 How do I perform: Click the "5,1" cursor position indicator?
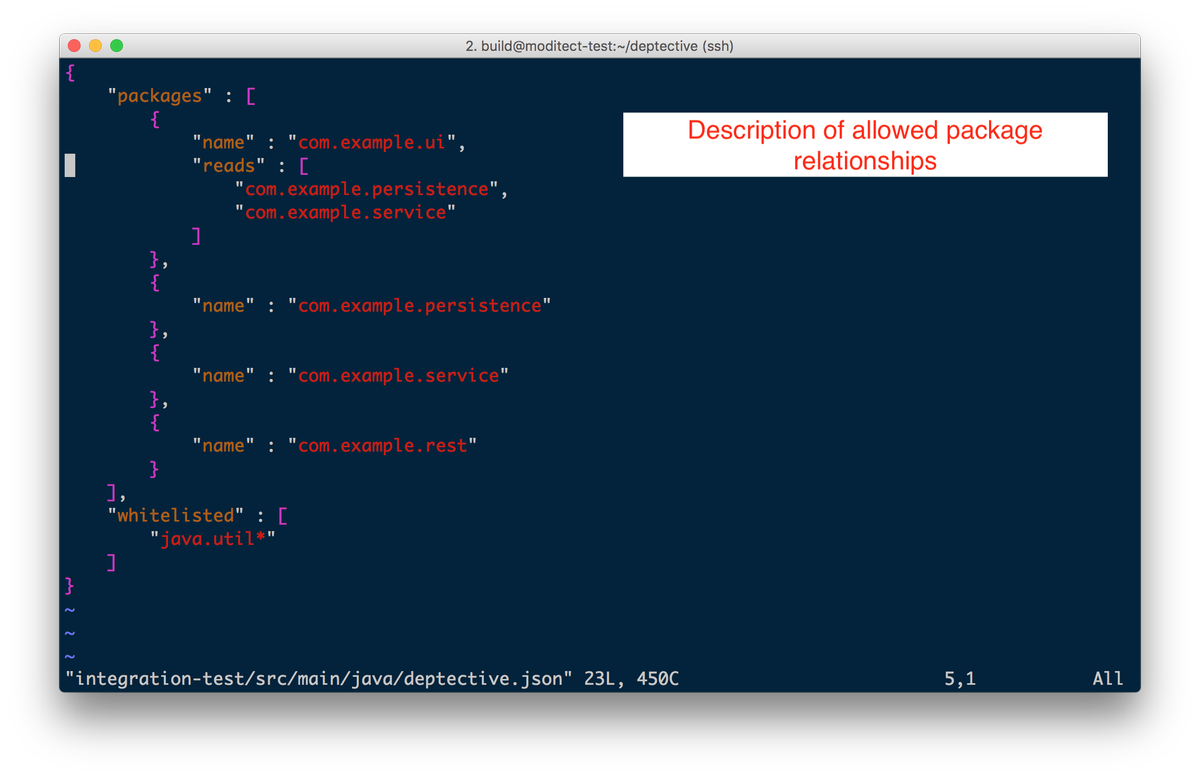click(x=960, y=678)
